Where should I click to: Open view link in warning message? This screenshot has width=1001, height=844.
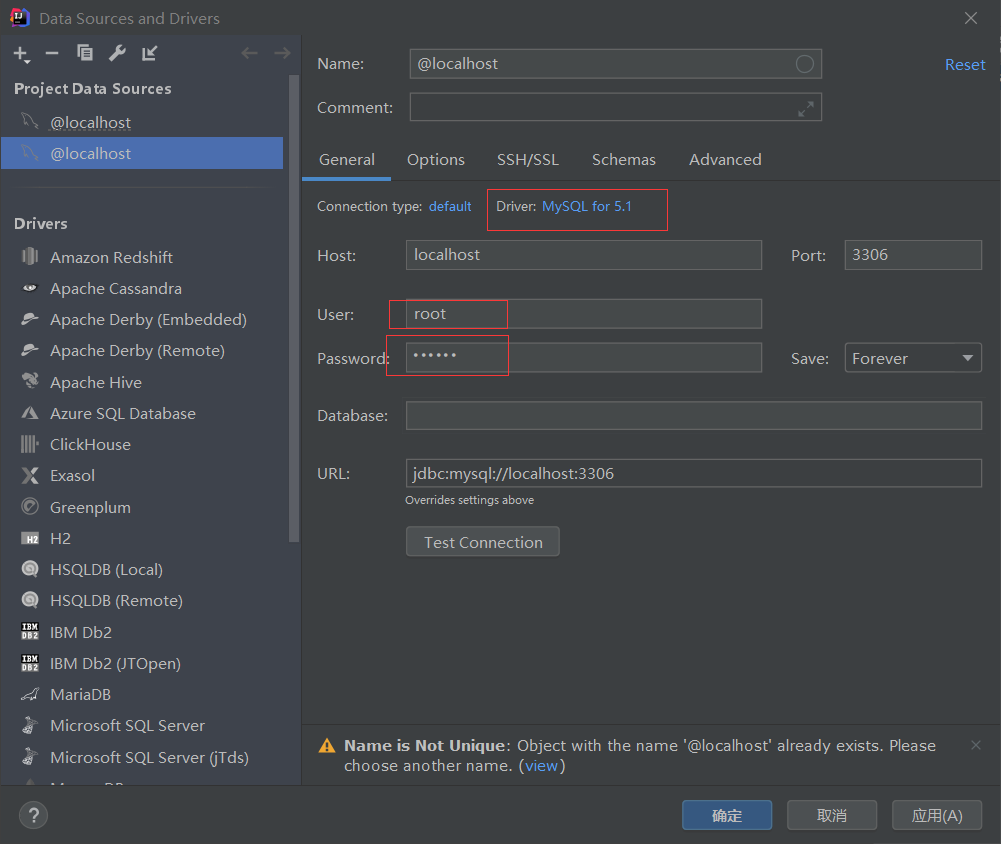[541, 765]
